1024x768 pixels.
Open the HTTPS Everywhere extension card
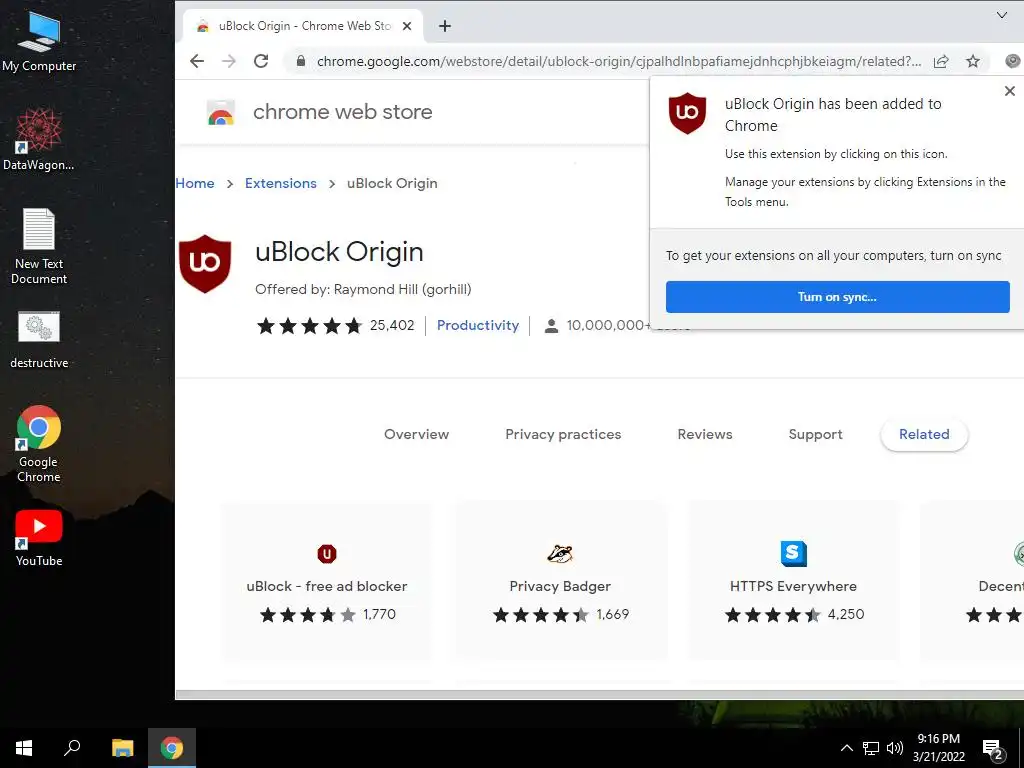point(793,581)
